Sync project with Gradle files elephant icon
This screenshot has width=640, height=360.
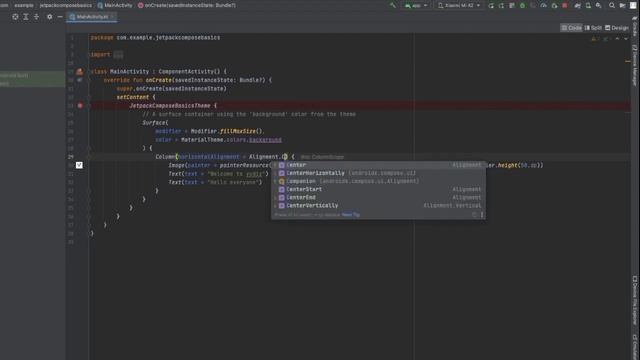[x=578, y=5]
